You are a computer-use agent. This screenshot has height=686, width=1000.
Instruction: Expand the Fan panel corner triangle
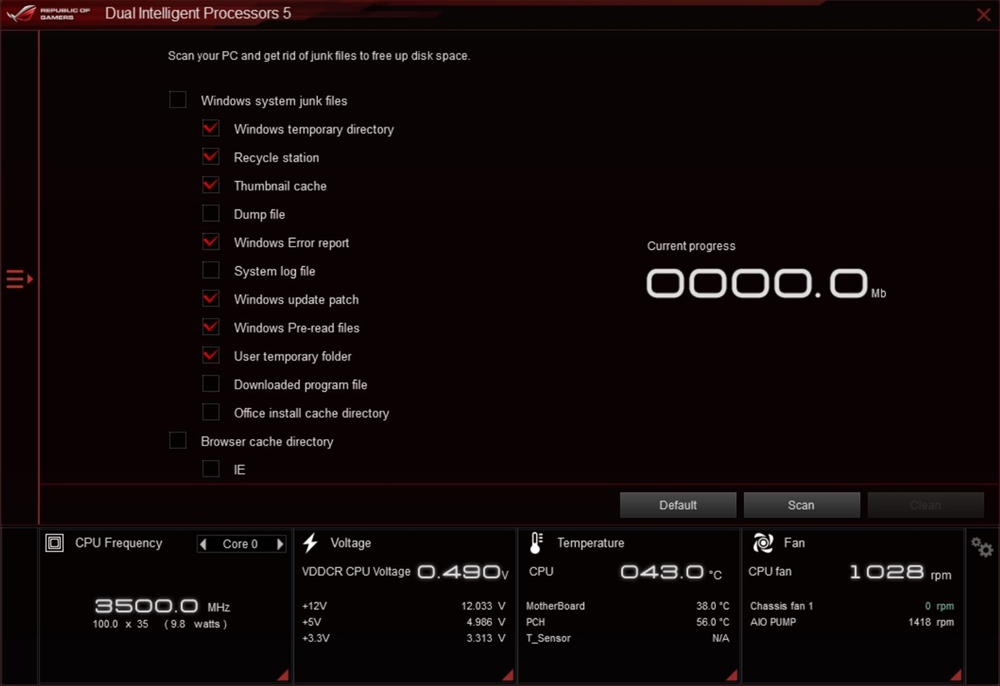pyautogui.click(x=956, y=675)
